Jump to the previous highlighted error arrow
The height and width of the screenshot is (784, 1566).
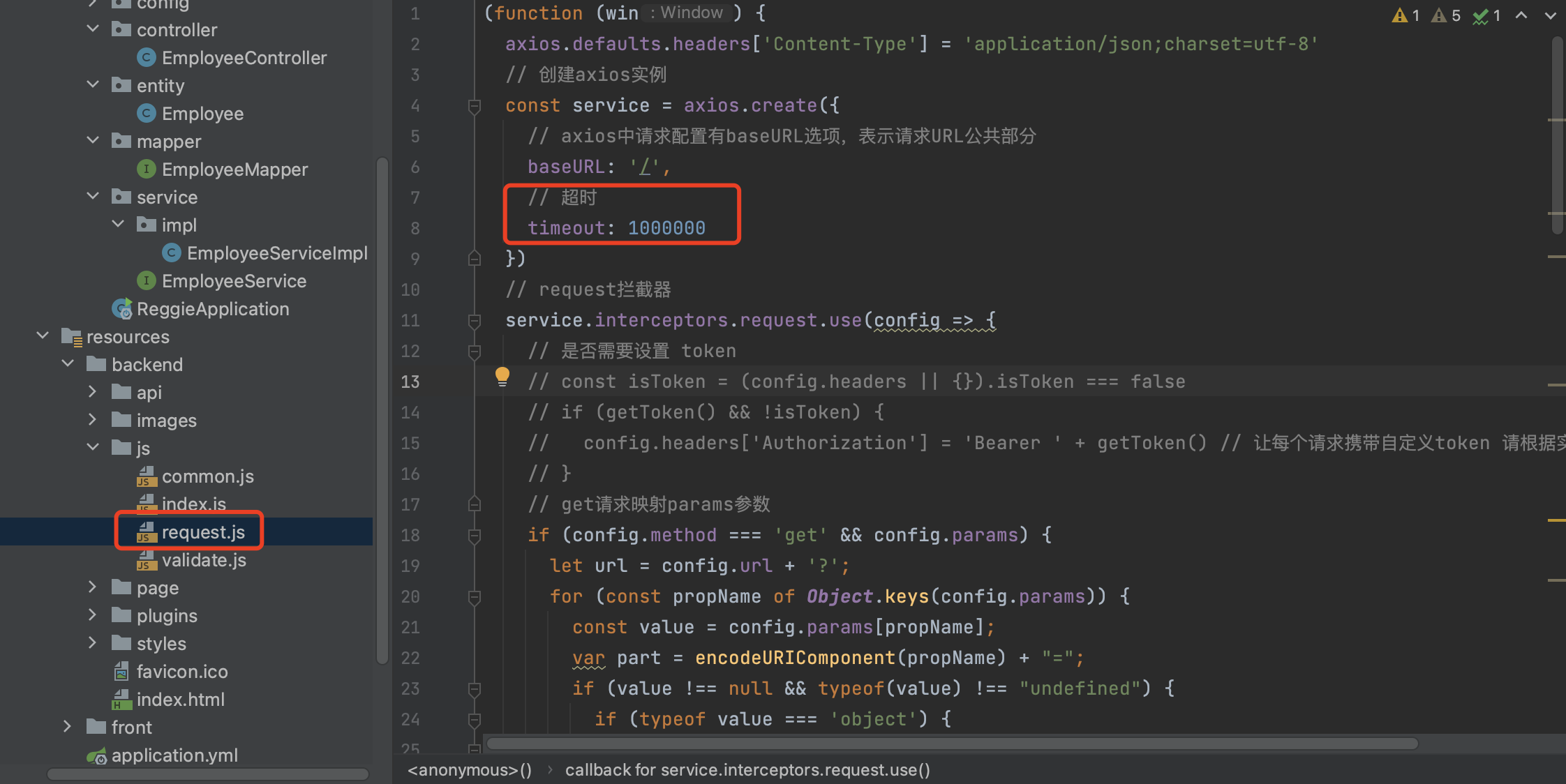(x=1521, y=15)
